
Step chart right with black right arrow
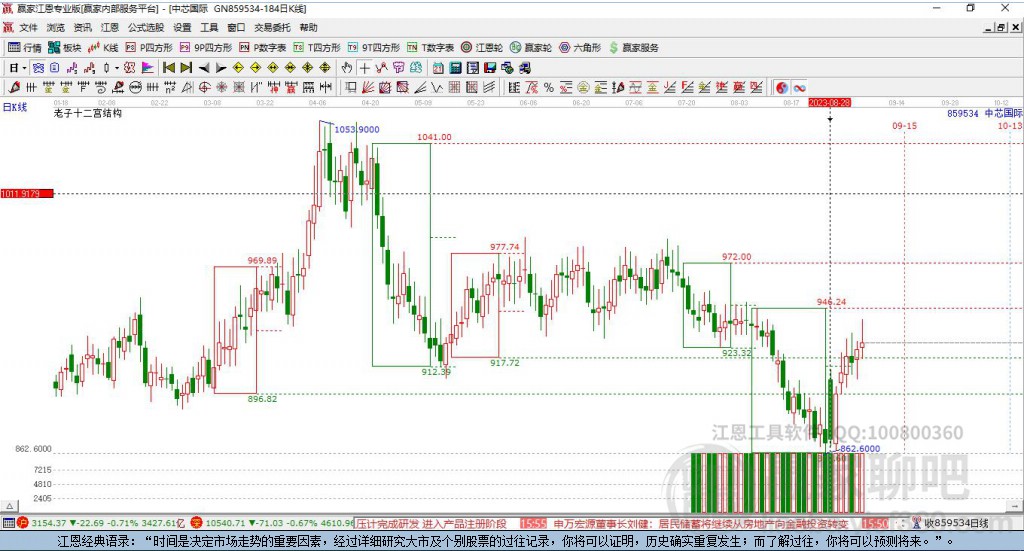tap(221, 67)
